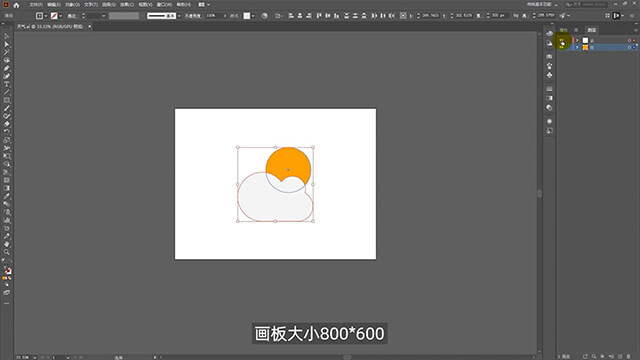Expand the top layer with white thumbnail
Viewport: 640px width, 360px height.
tap(577, 40)
